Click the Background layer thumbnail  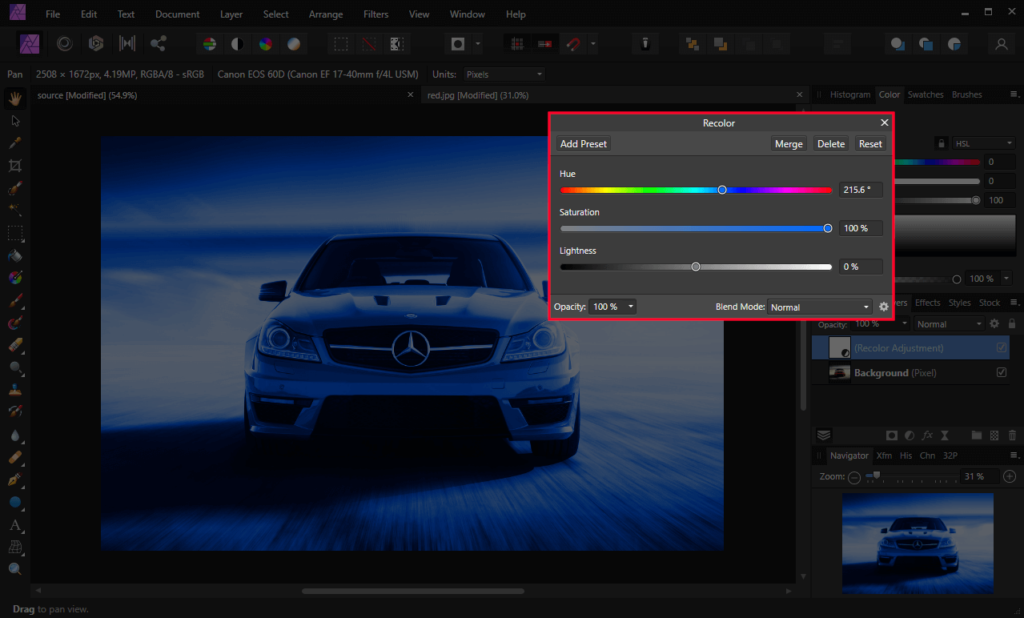pyautogui.click(x=840, y=372)
